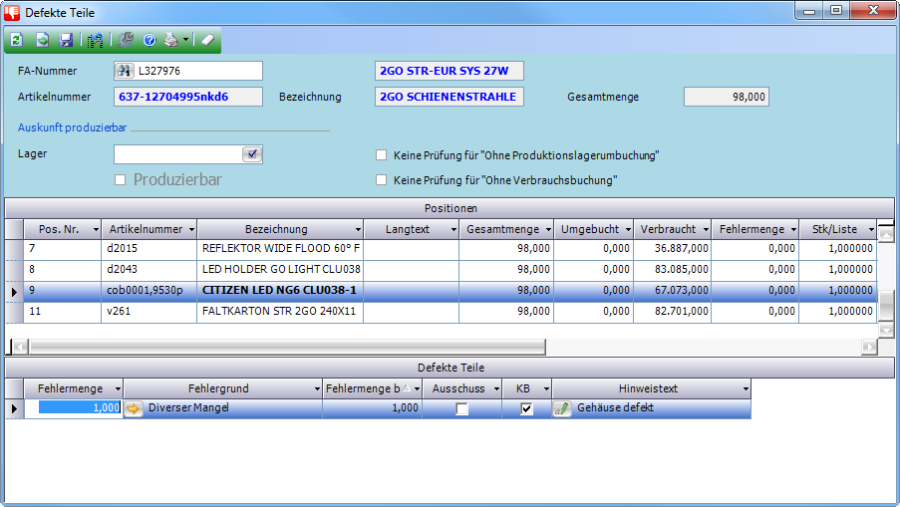Check 'Keine Prüfung für Ohne Produktionslagerumbuchung'
This screenshot has height=507, width=900.
coord(381,155)
